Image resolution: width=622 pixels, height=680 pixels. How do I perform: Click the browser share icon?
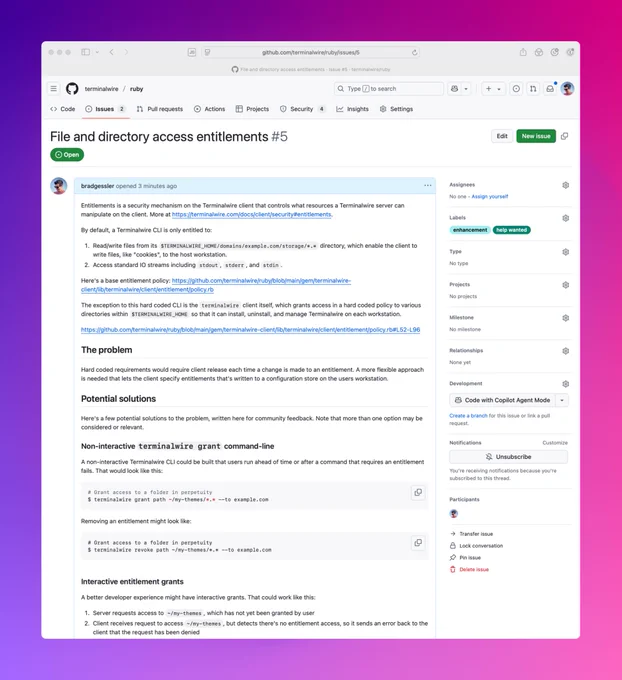[x=523, y=52]
